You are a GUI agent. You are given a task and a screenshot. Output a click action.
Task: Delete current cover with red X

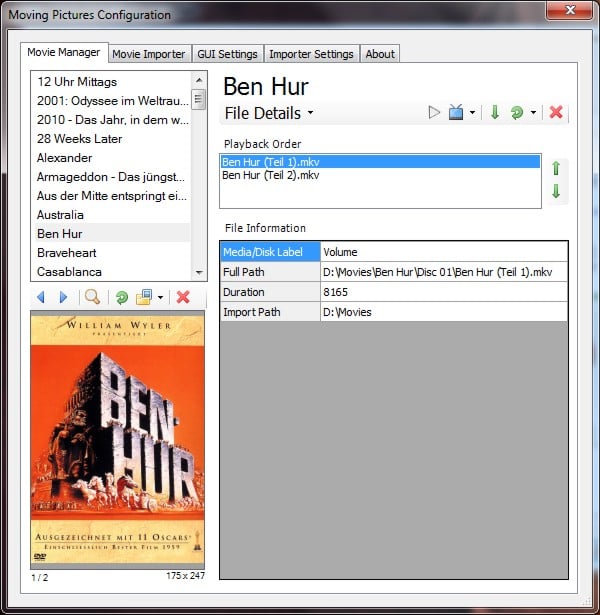pos(183,297)
